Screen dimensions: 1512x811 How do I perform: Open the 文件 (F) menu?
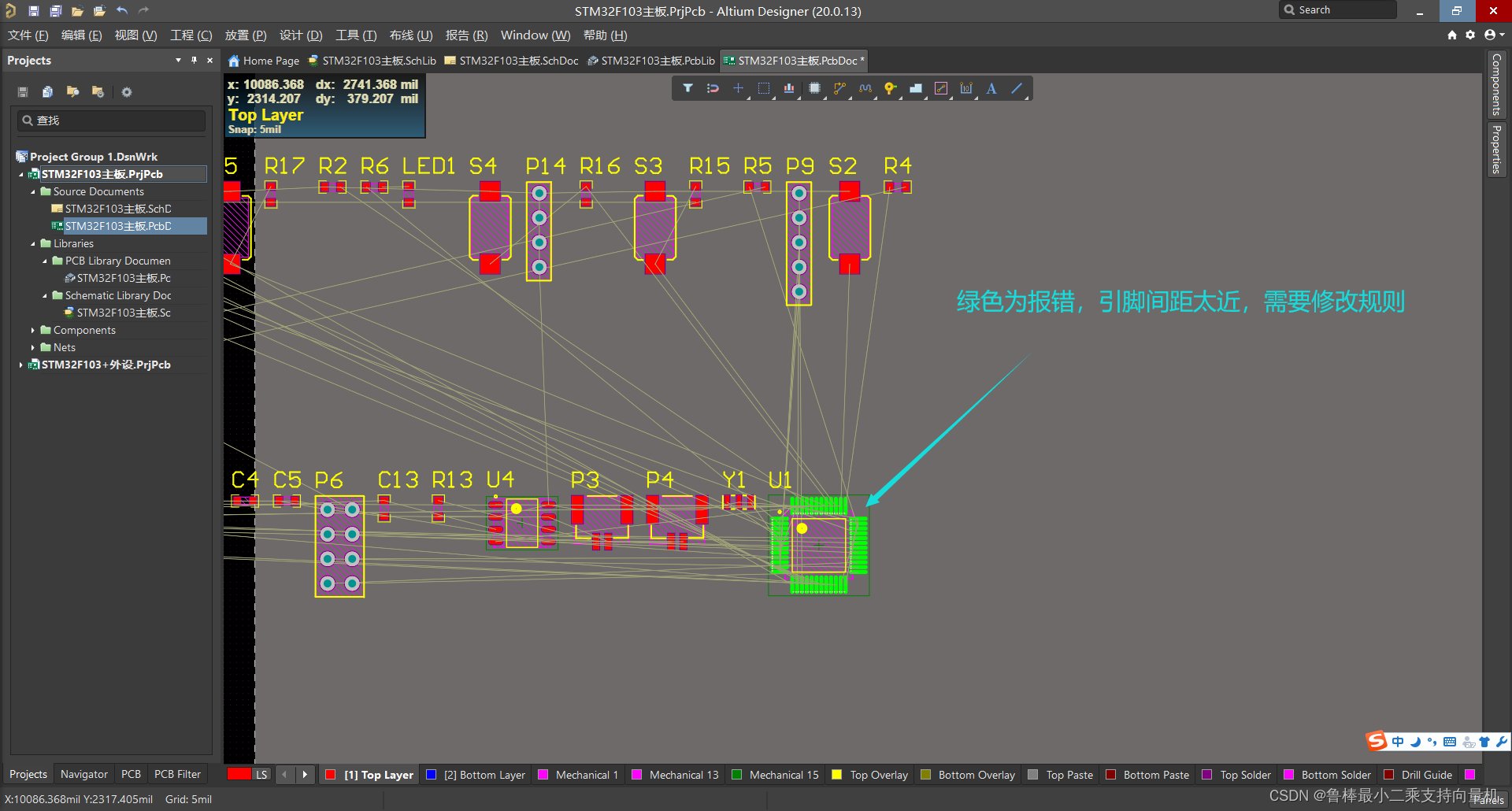click(28, 35)
